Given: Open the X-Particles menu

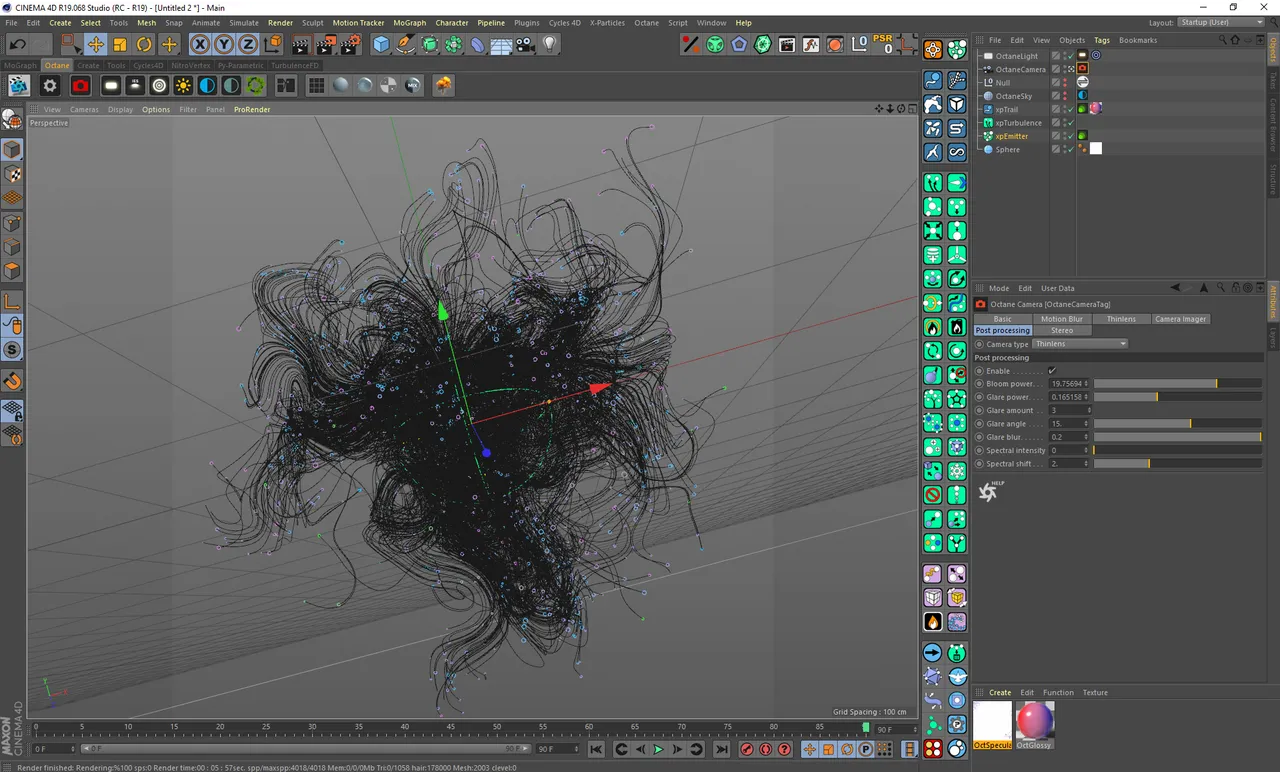Looking at the screenshot, I should [x=607, y=22].
